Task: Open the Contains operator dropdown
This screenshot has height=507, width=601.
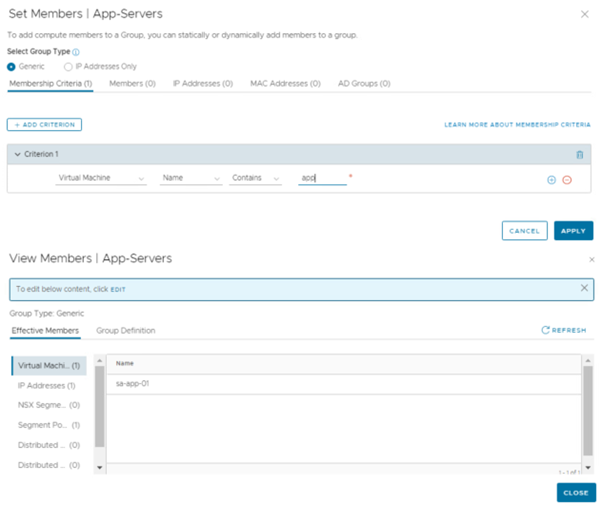Action: (256, 178)
